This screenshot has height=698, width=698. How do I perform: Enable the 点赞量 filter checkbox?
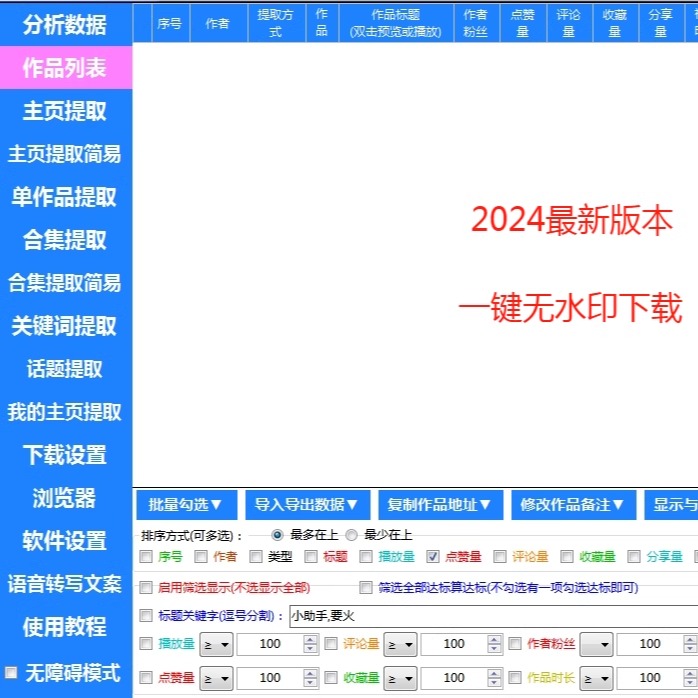point(146,678)
